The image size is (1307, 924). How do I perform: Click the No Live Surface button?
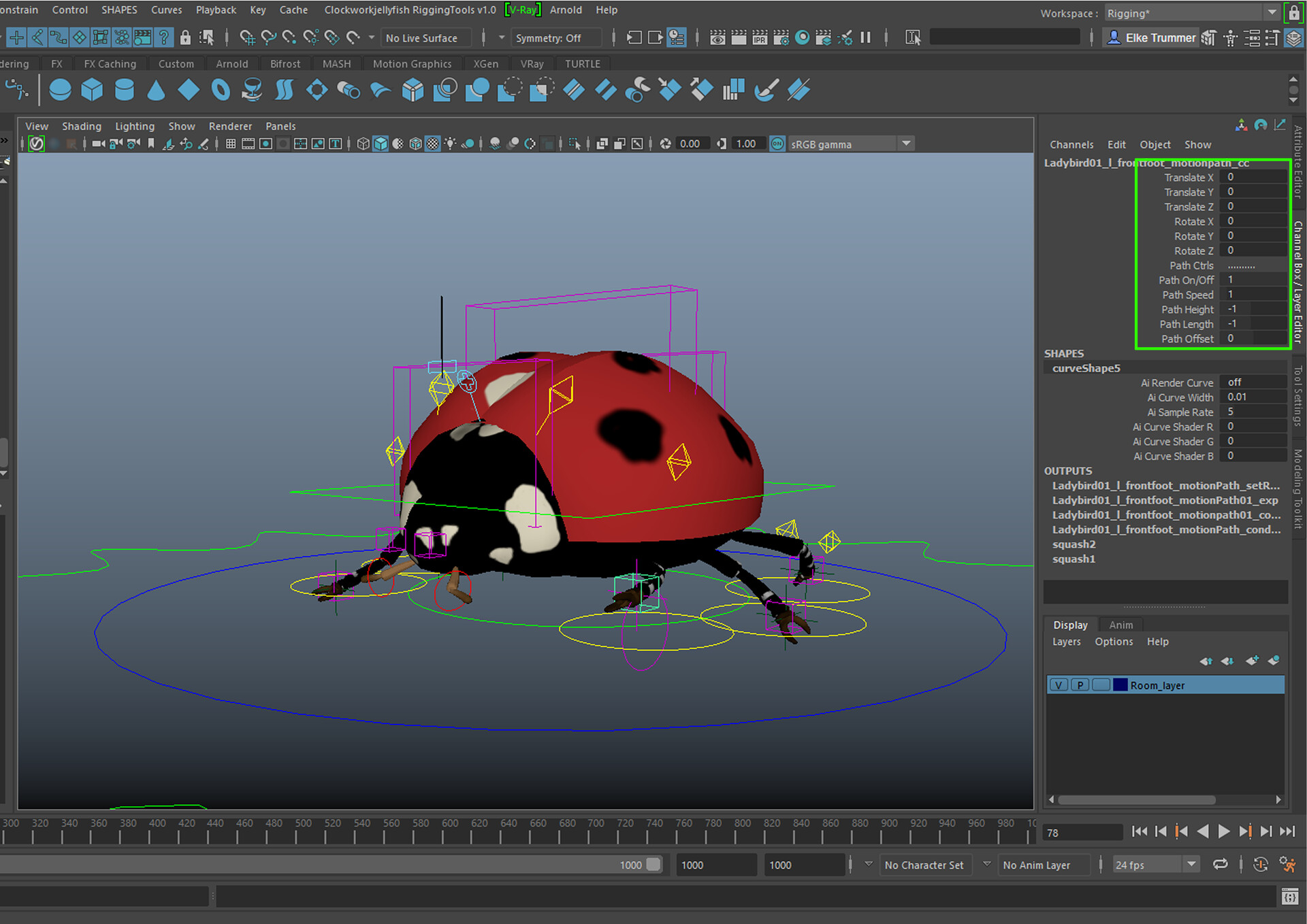pyautogui.click(x=425, y=37)
